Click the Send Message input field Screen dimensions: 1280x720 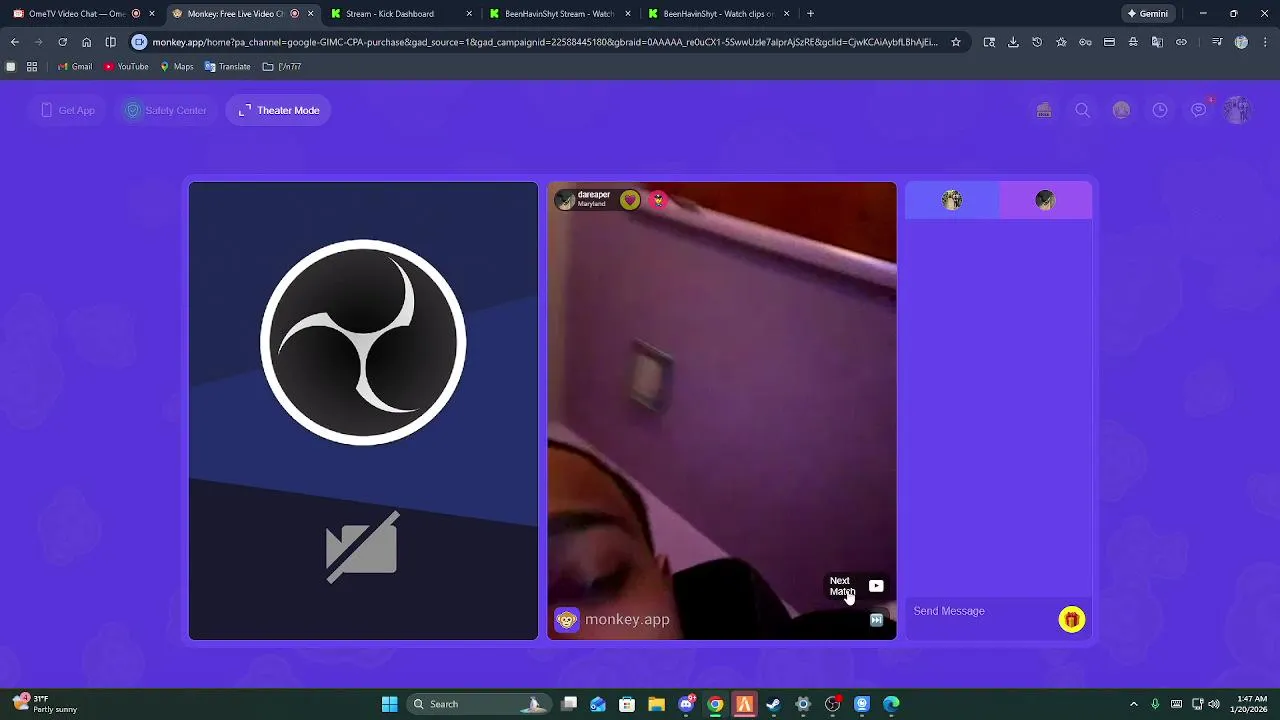(981, 611)
